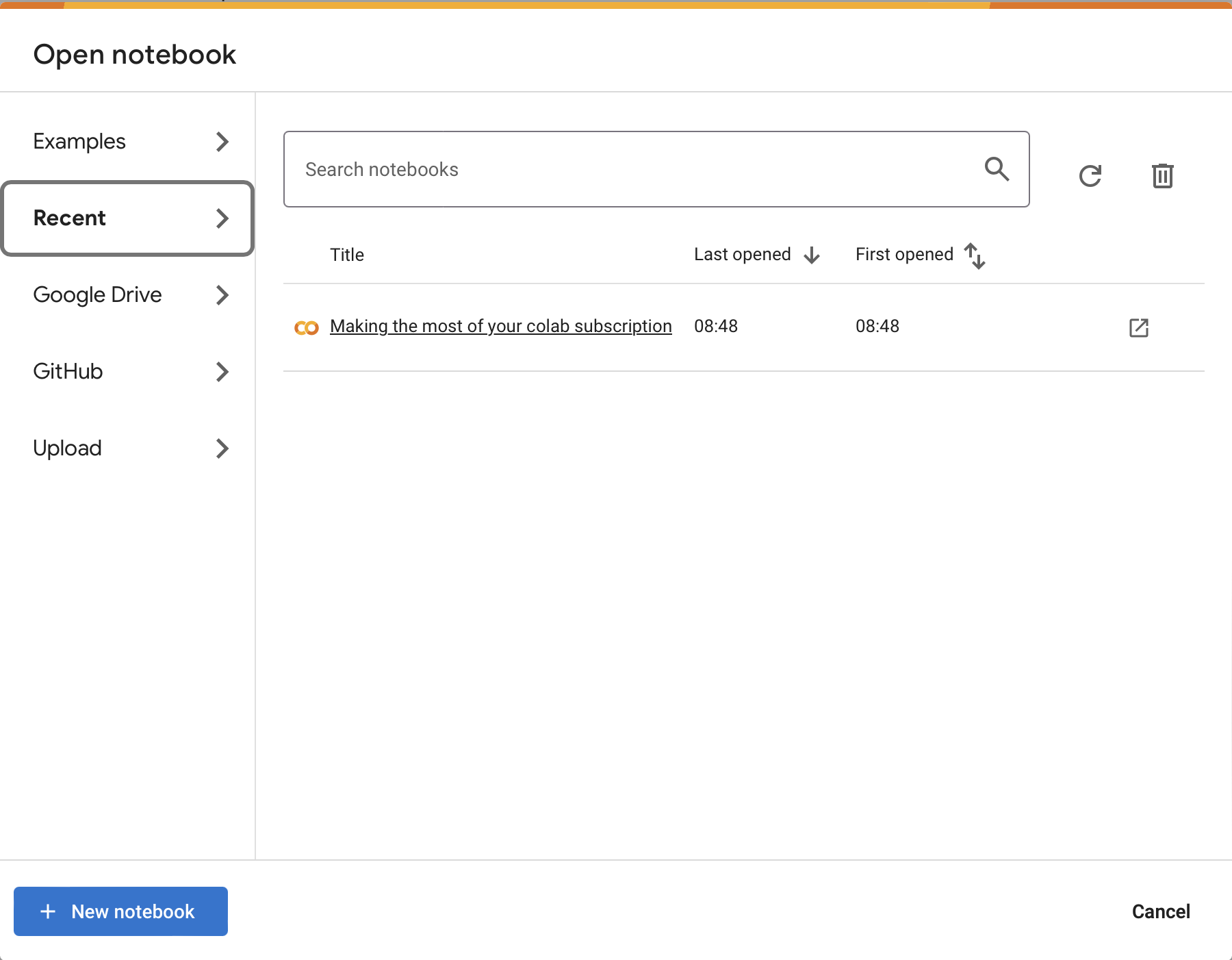Click inside the Search notebooks field
Screen dimensions: 1232x960
(x=616, y=169)
